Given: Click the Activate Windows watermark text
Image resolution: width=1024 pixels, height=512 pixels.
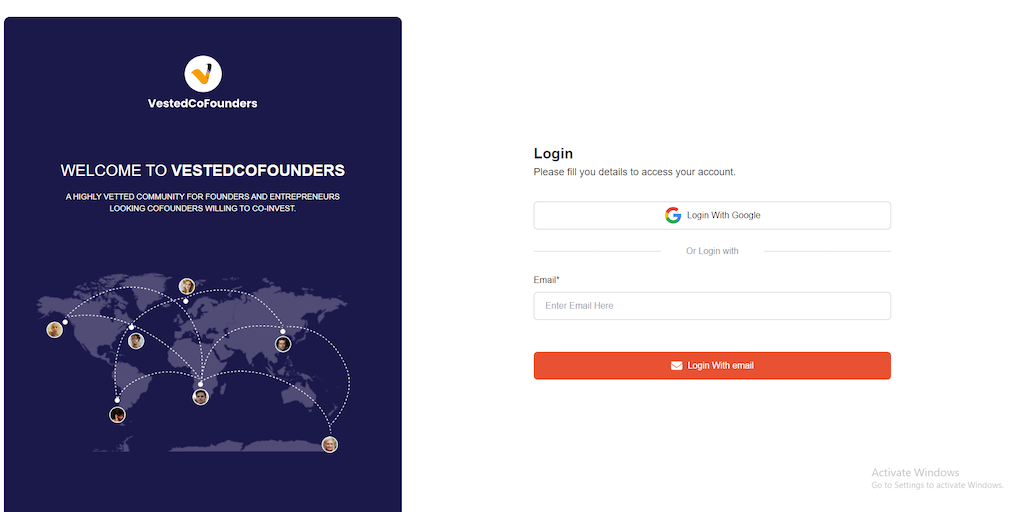Looking at the screenshot, I should [915, 473].
